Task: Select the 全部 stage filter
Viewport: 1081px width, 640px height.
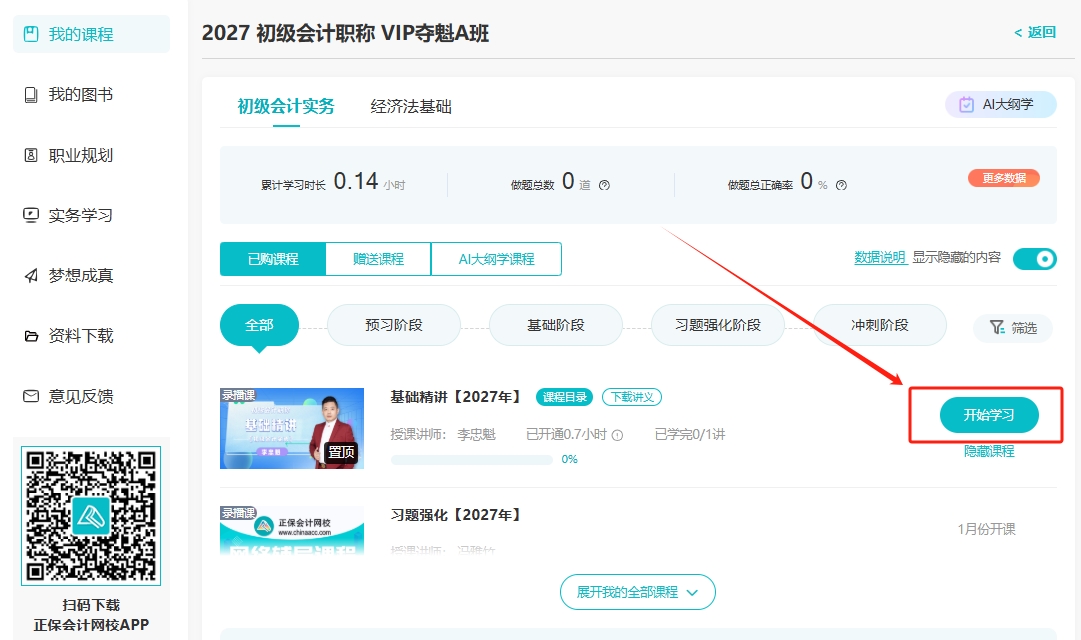Action: tap(259, 325)
